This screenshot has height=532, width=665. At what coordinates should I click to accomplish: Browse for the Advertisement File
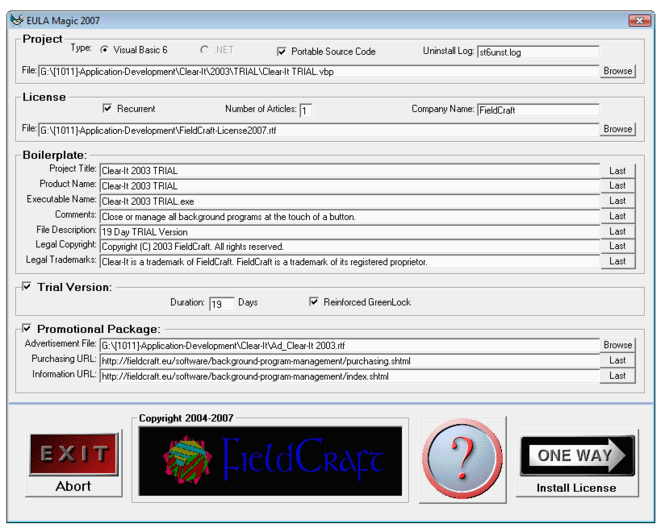618,345
